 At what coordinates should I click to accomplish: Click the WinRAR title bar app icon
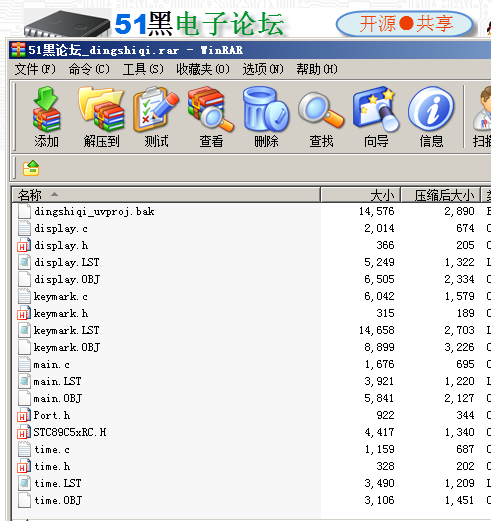[18, 50]
